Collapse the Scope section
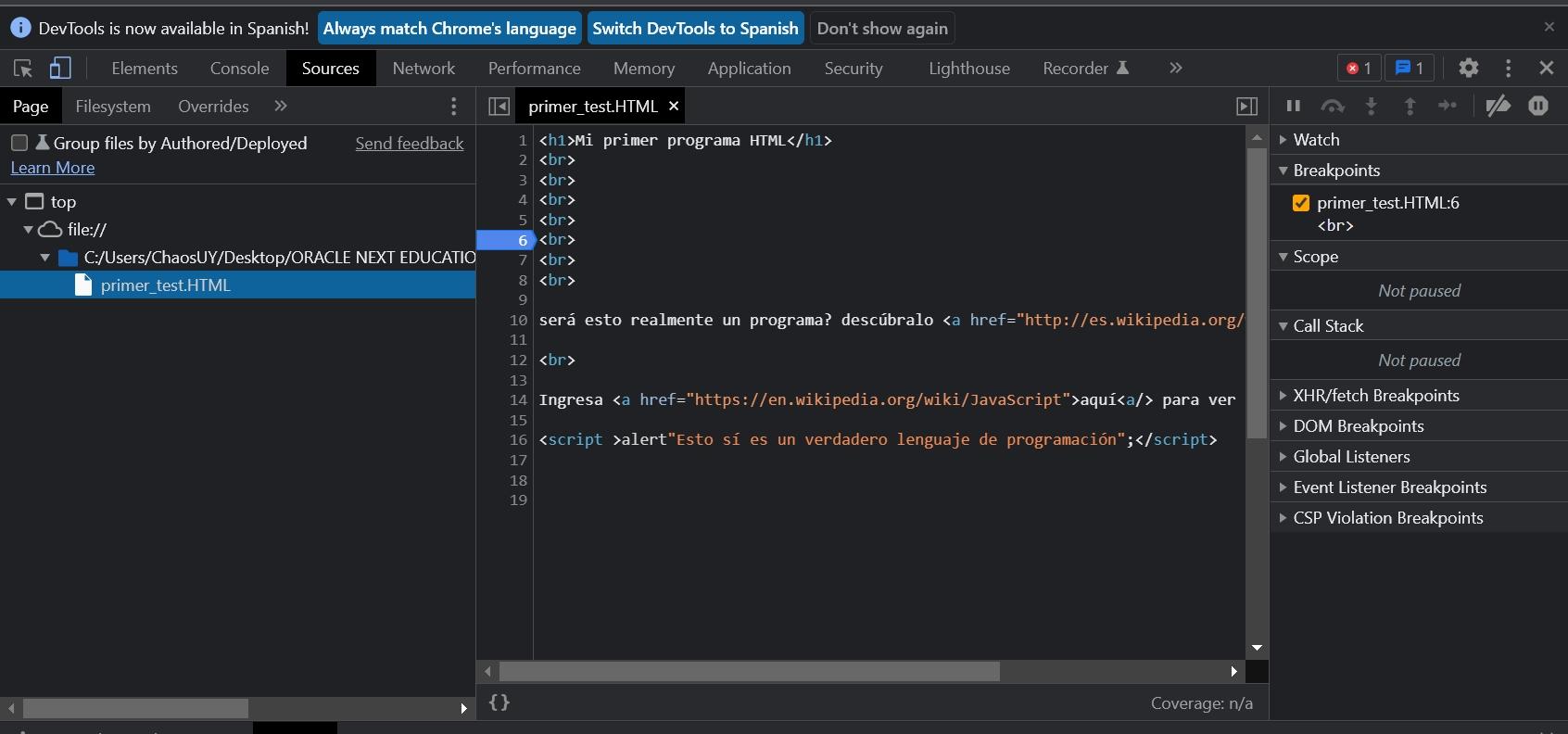The height and width of the screenshot is (734, 1568). [x=1419, y=256]
